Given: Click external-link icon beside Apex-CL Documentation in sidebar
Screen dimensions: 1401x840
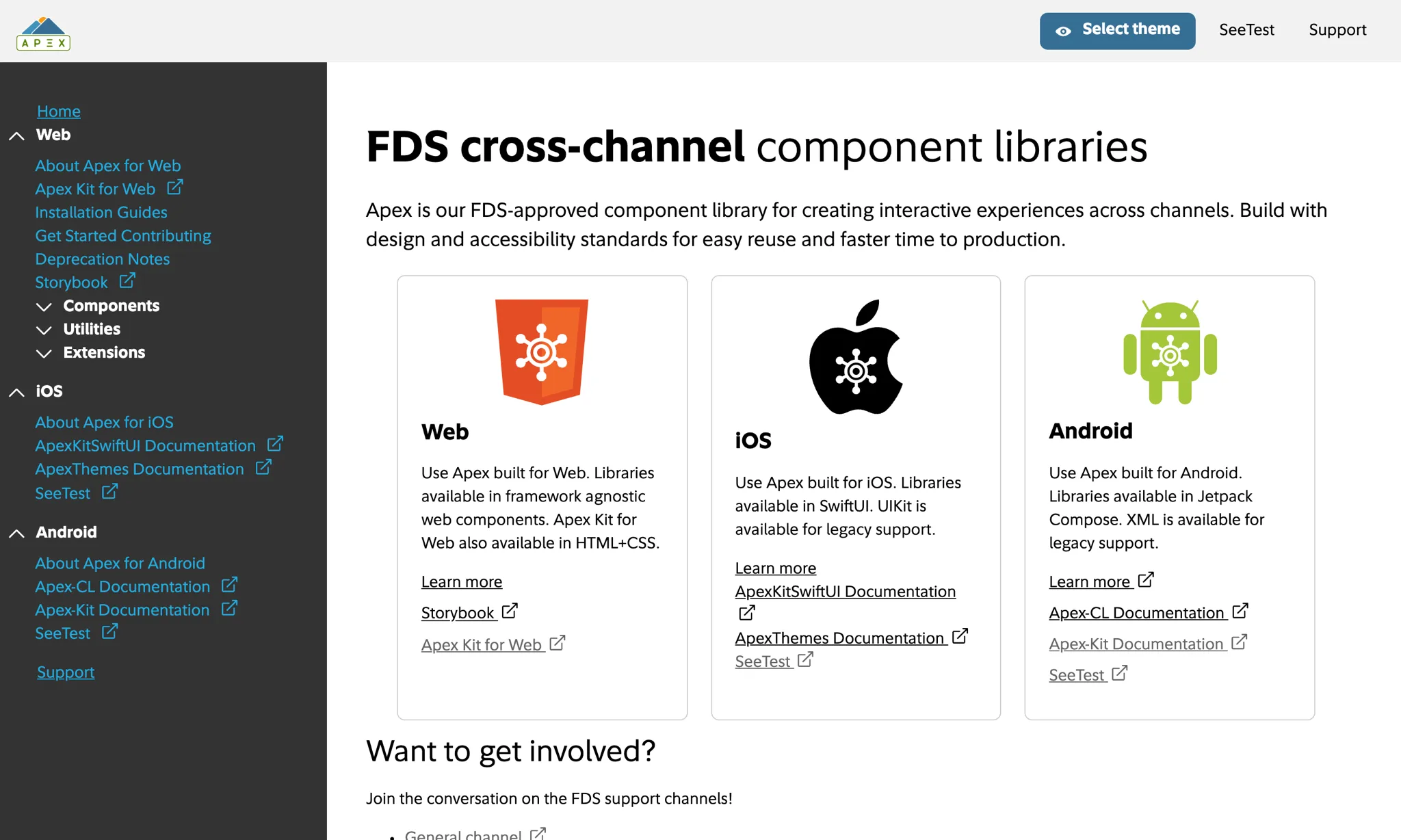Looking at the screenshot, I should point(229,585).
